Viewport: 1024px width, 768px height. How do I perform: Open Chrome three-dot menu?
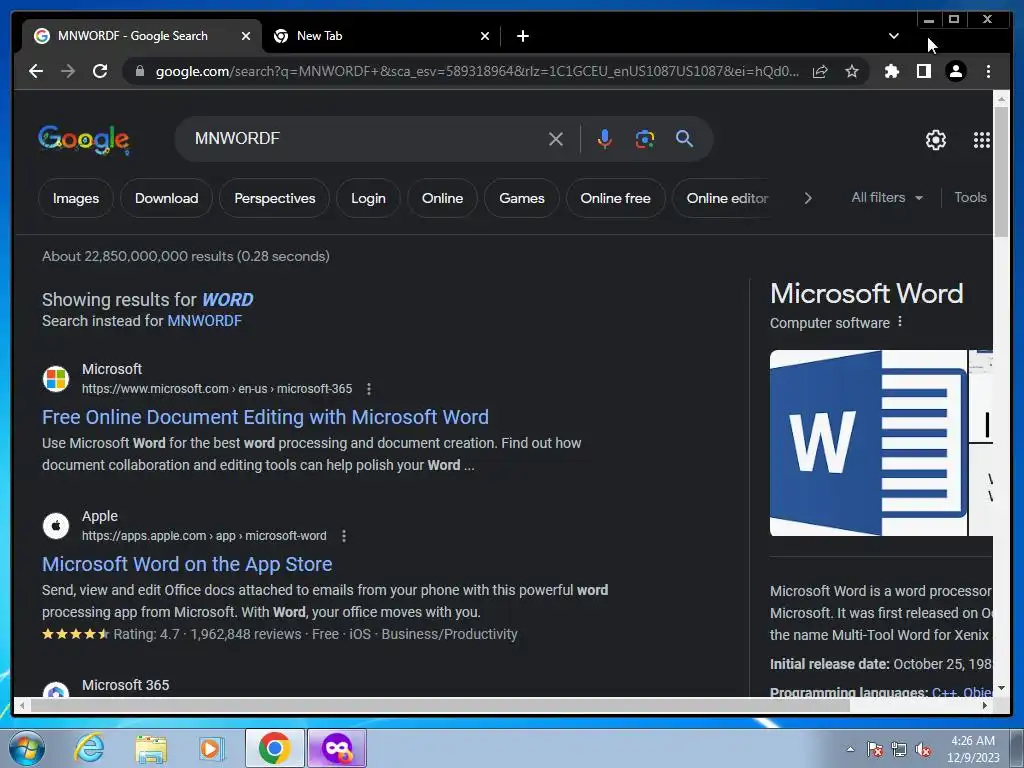988,71
